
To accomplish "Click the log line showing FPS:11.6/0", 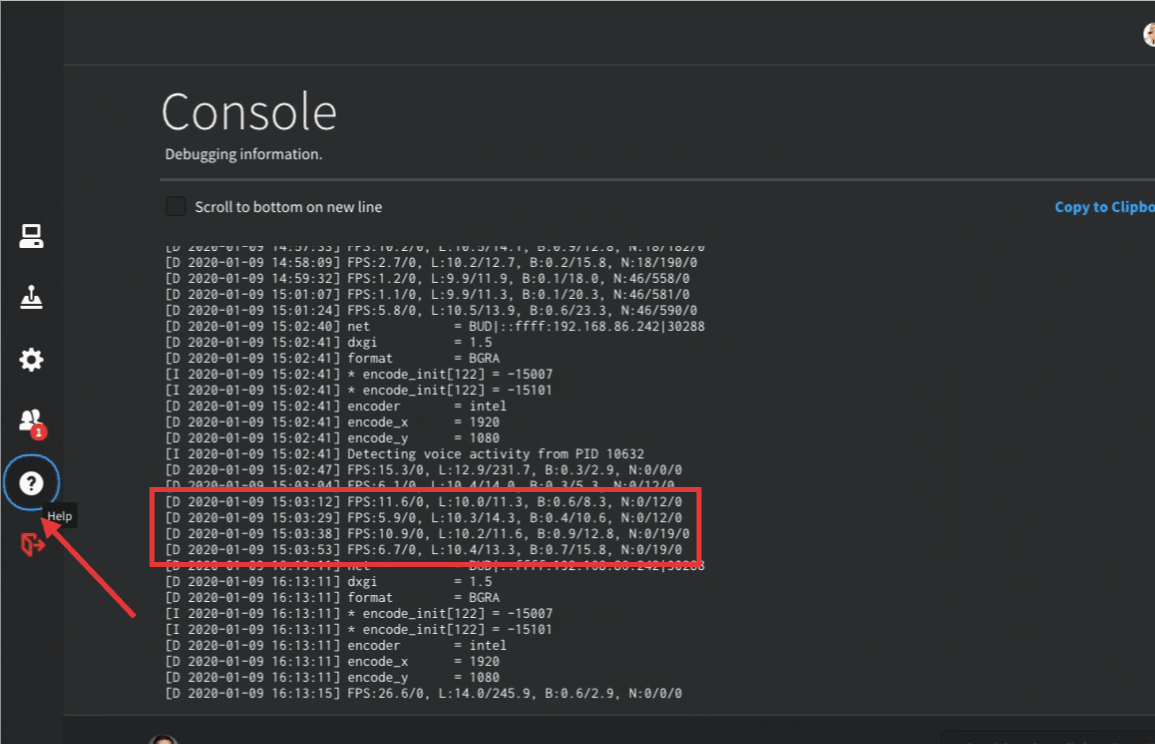I will (423, 501).
